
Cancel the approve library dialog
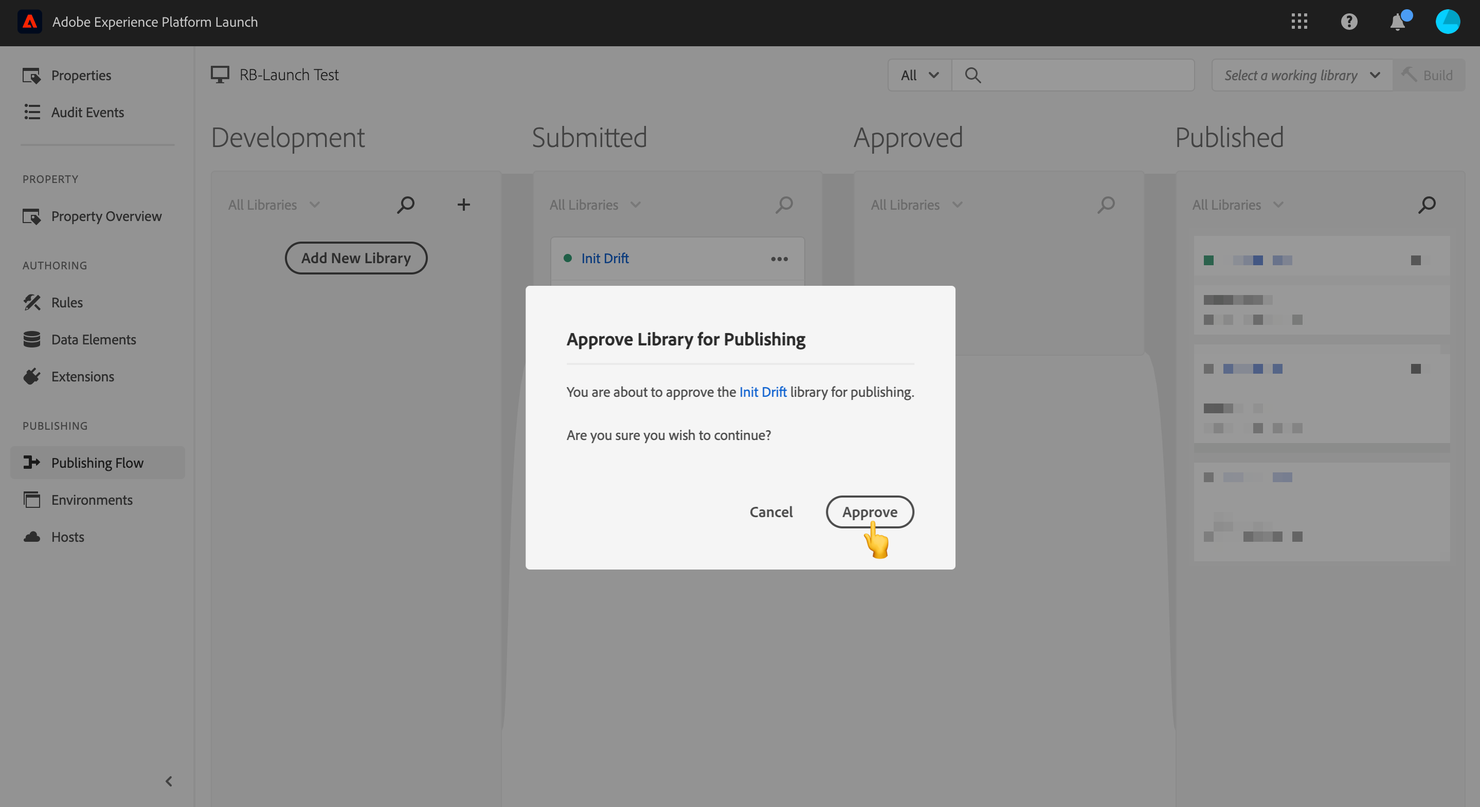[x=771, y=512]
